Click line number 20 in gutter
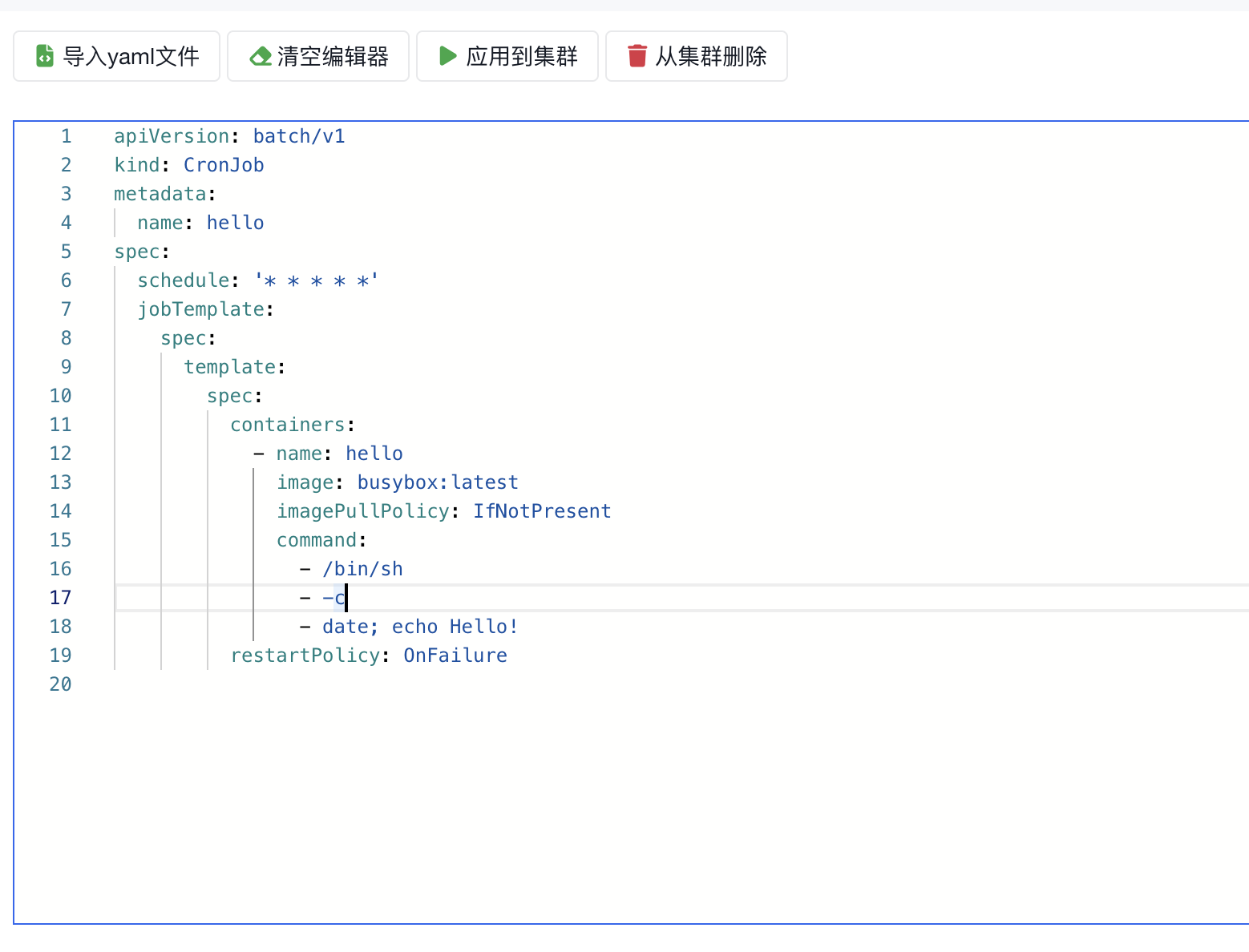This screenshot has height=952, width=1249. click(60, 684)
